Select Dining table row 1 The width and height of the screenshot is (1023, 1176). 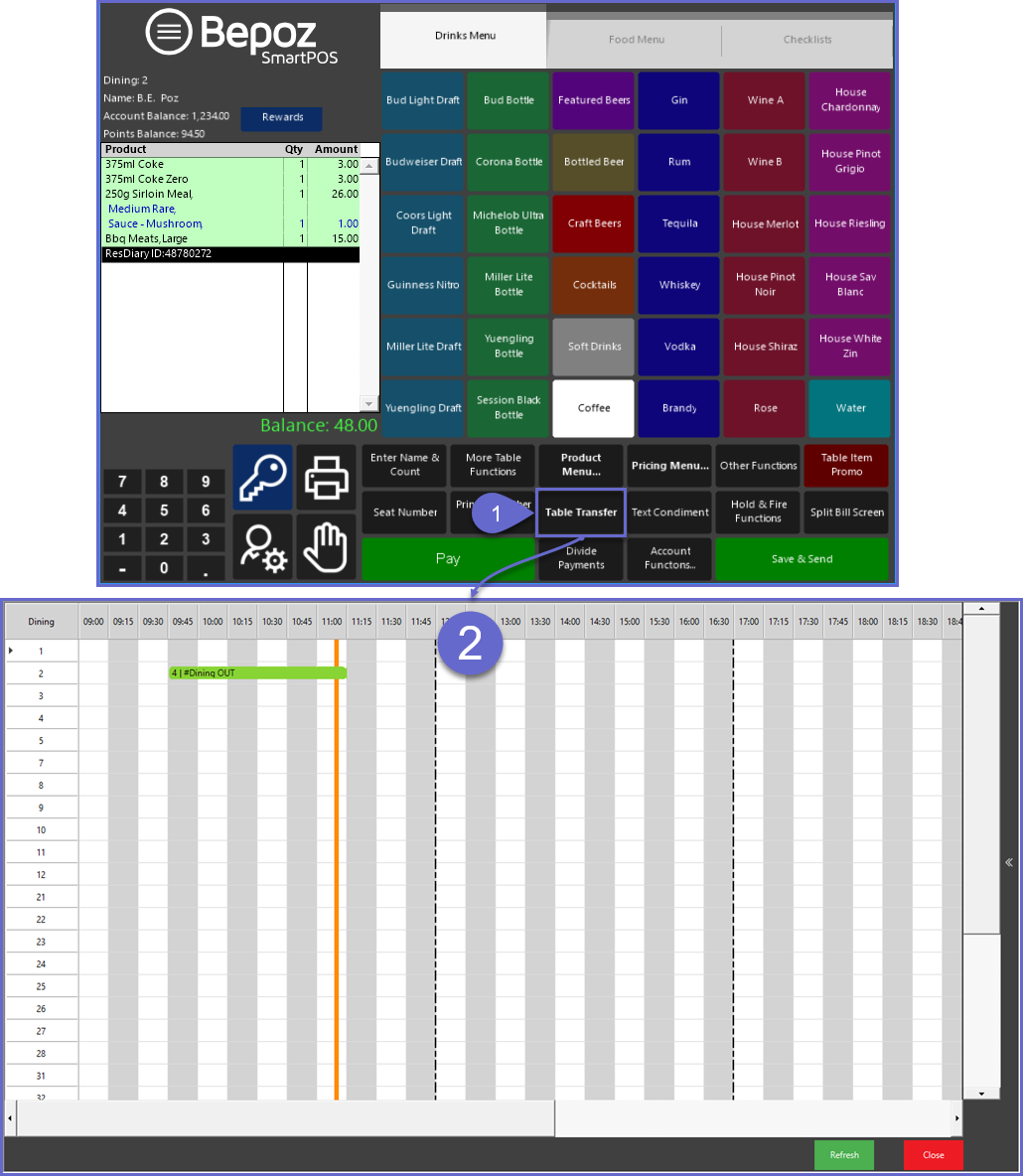point(42,651)
